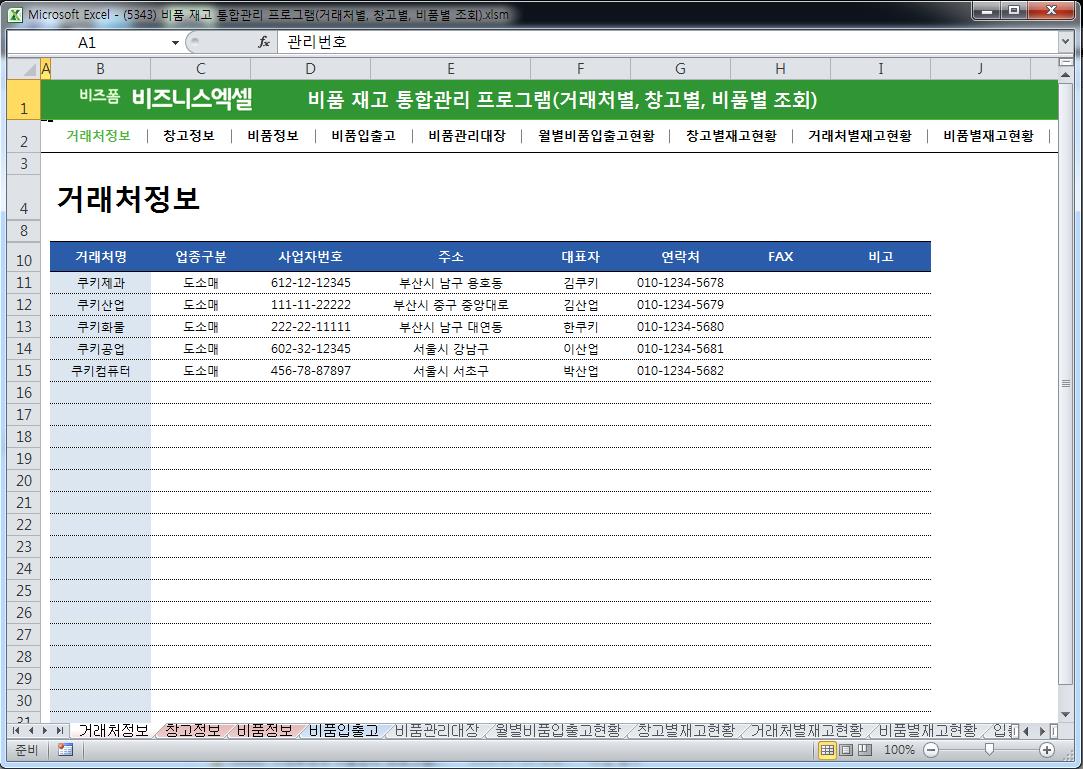Click the zoom in plus button
The height and width of the screenshot is (769, 1083).
coord(1047,750)
